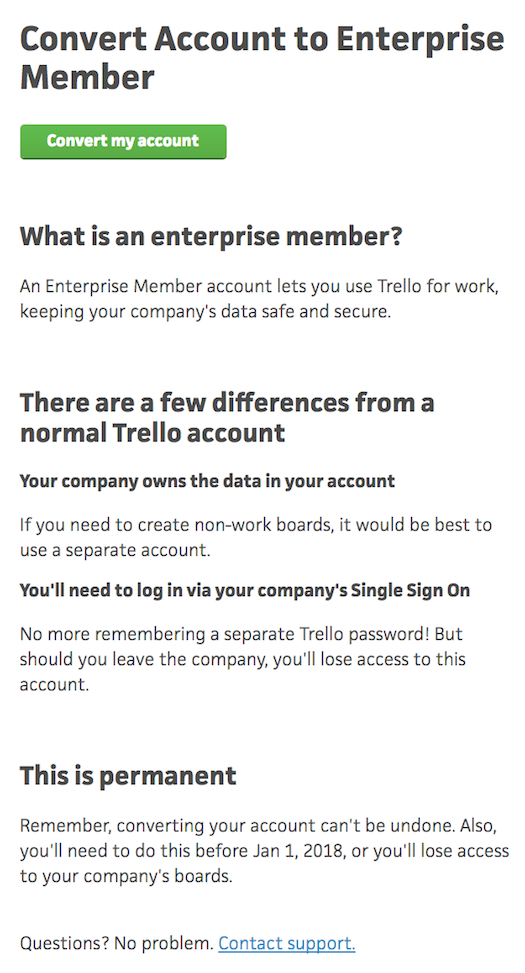Click the text 'you'll lose access to this account'
525x973 pixels.
(243, 671)
